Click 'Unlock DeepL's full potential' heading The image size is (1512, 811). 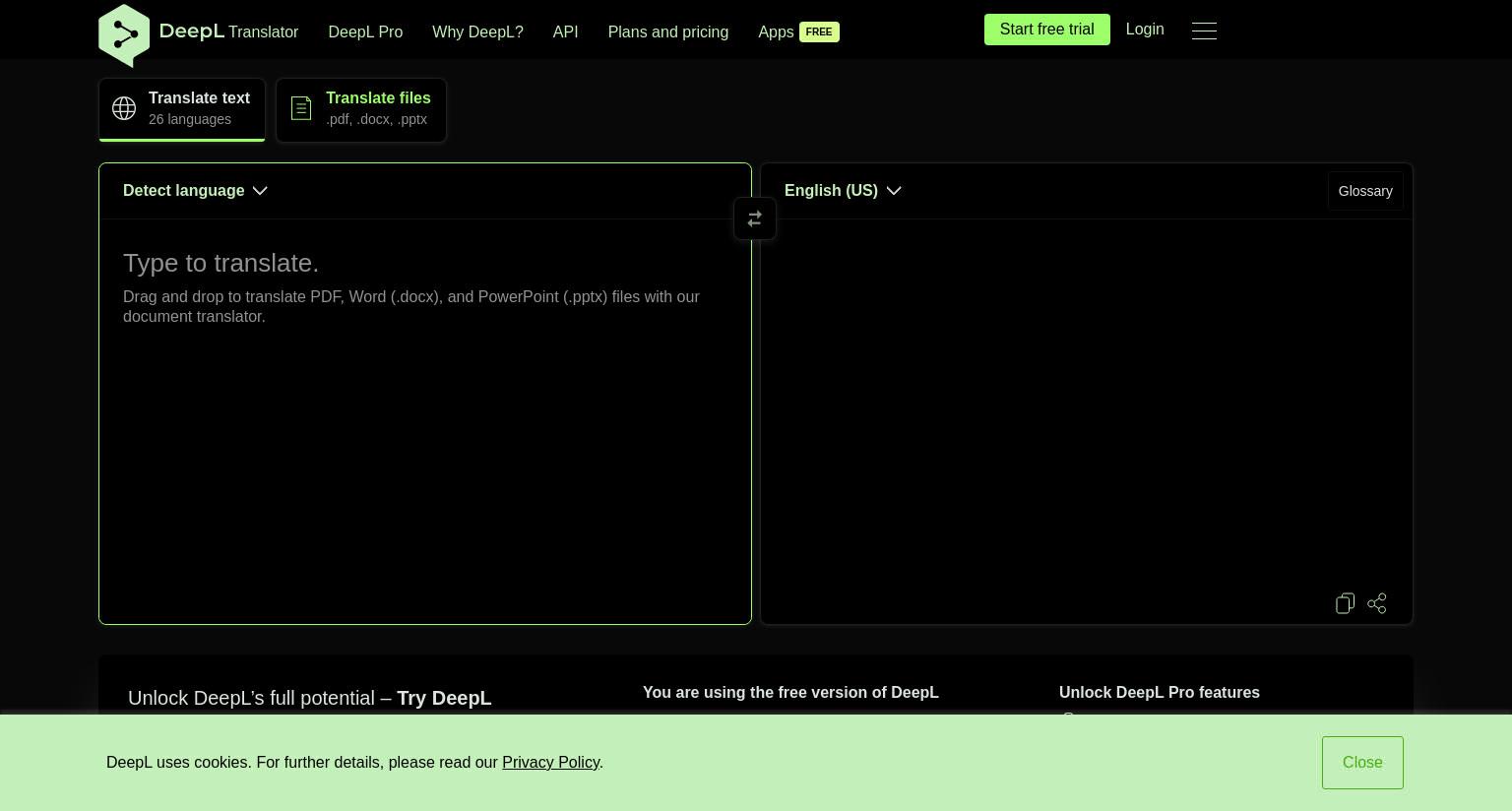309,698
